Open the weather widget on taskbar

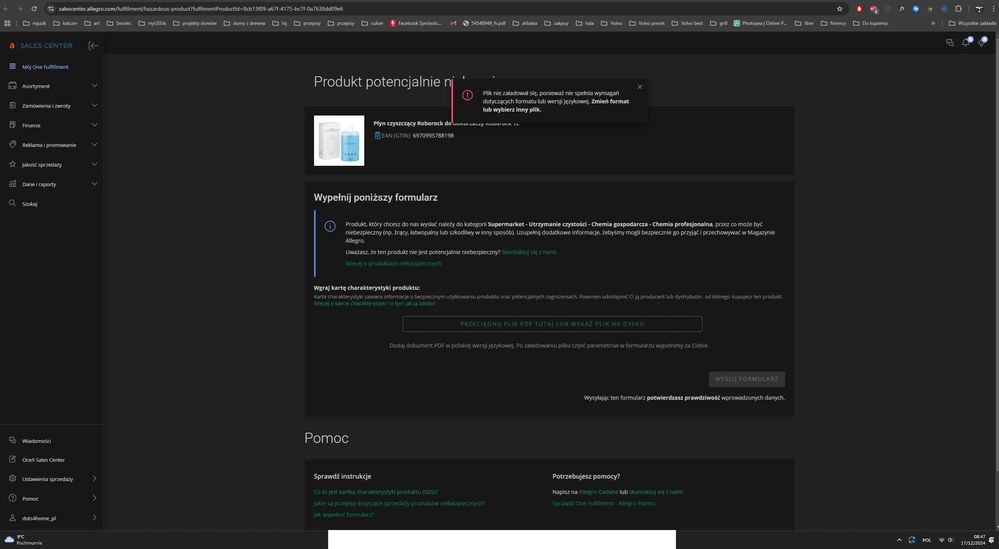tap(23, 539)
